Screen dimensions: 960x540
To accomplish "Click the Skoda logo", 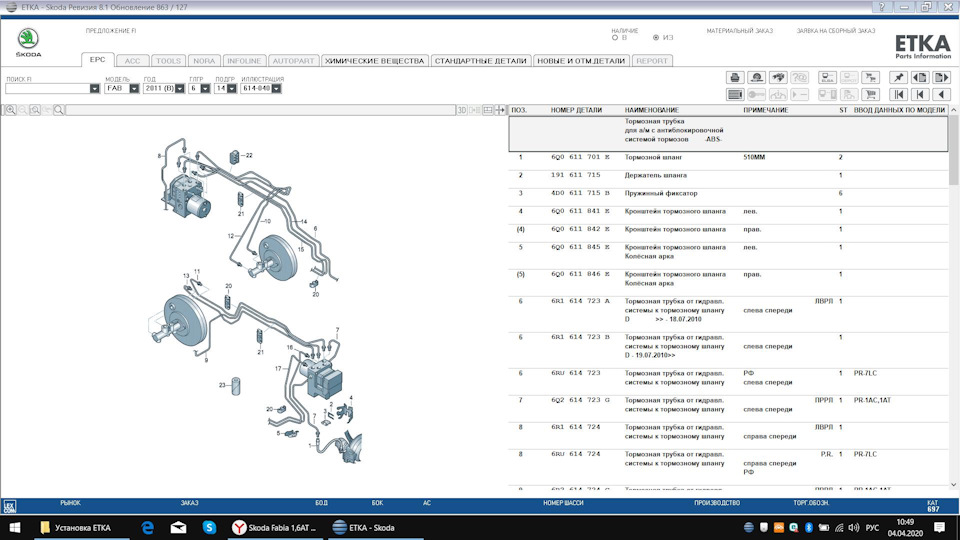I will [x=28, y=42].
